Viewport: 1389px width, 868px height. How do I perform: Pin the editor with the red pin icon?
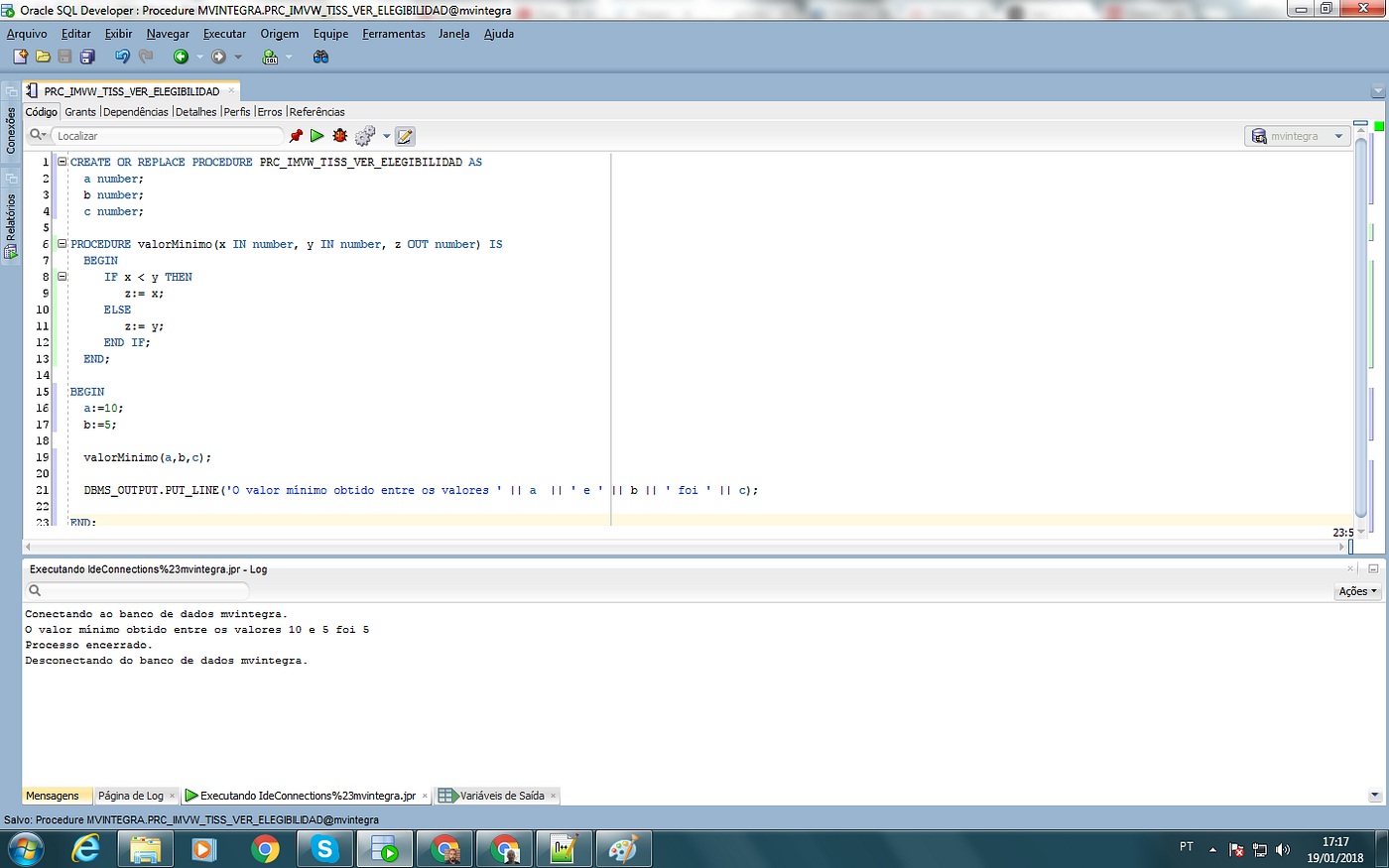(x=295, y=136)
